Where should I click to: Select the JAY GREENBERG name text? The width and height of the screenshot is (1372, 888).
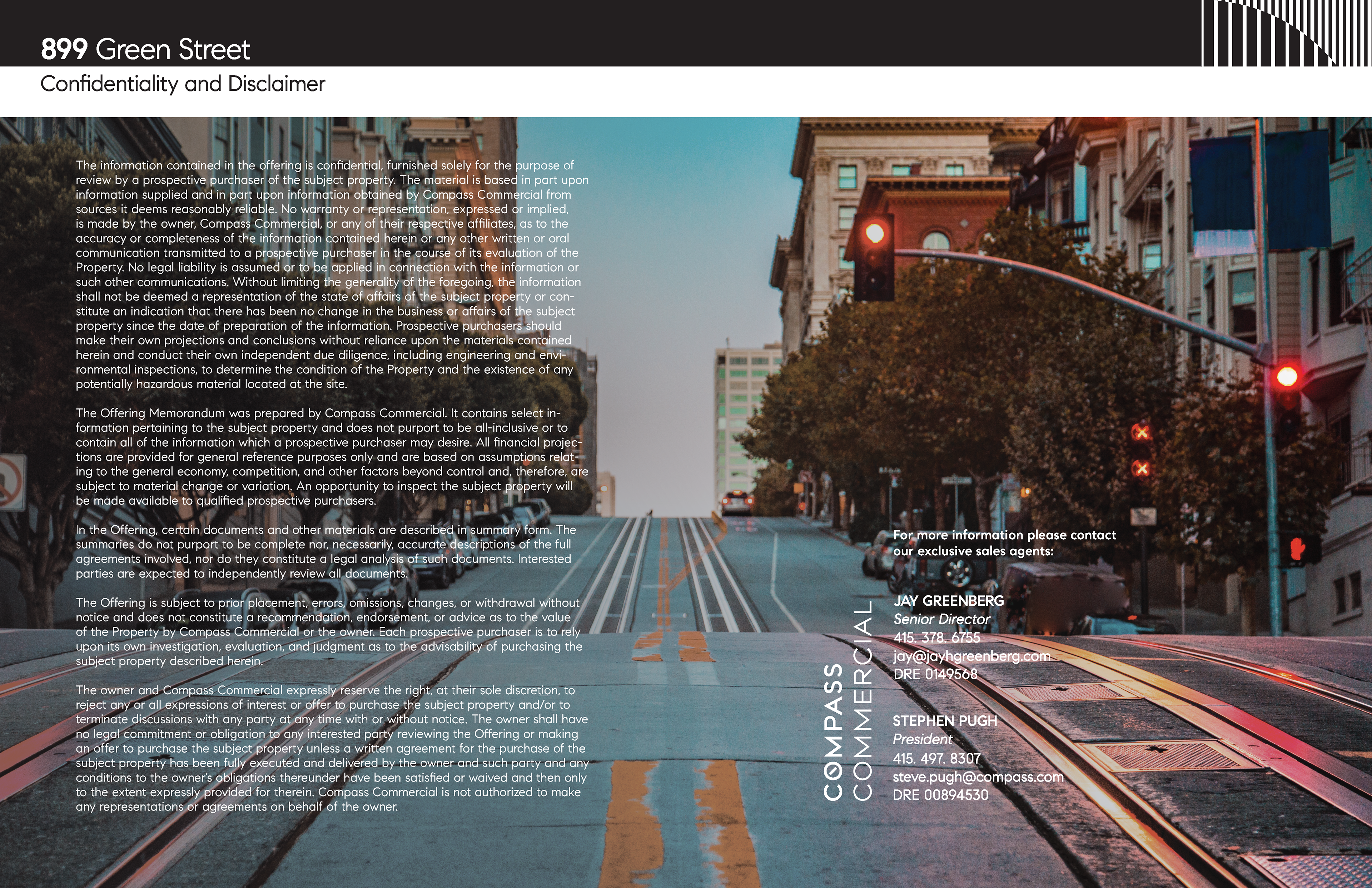tap(948, 601)
